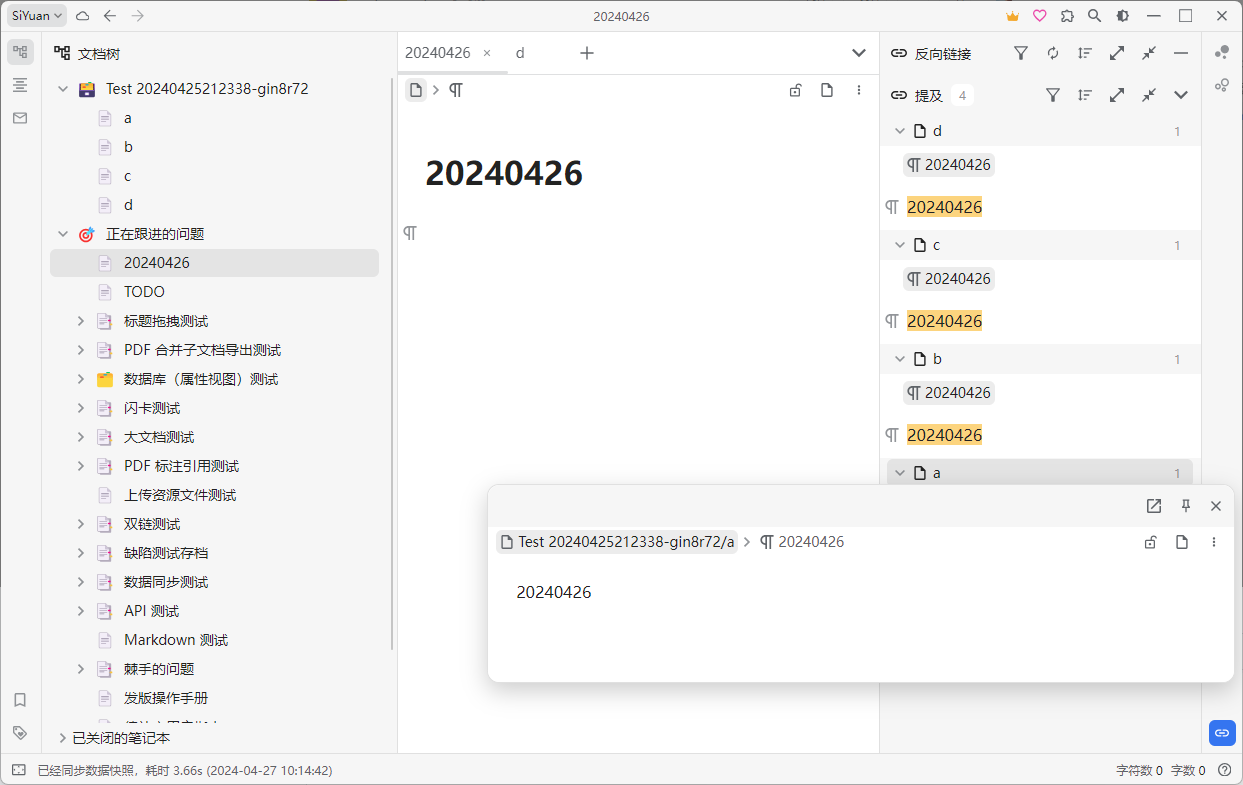The image size is (1243, 785).
Task: Toggle edit lock in main editor breadcrumb
Action: (x=795, y=90)
